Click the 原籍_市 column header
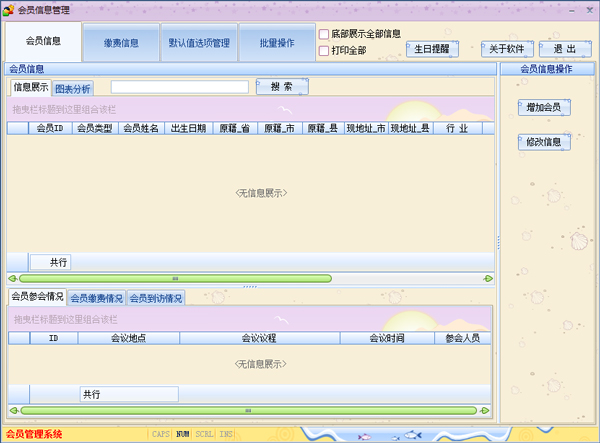 click(x=280, y=128)
